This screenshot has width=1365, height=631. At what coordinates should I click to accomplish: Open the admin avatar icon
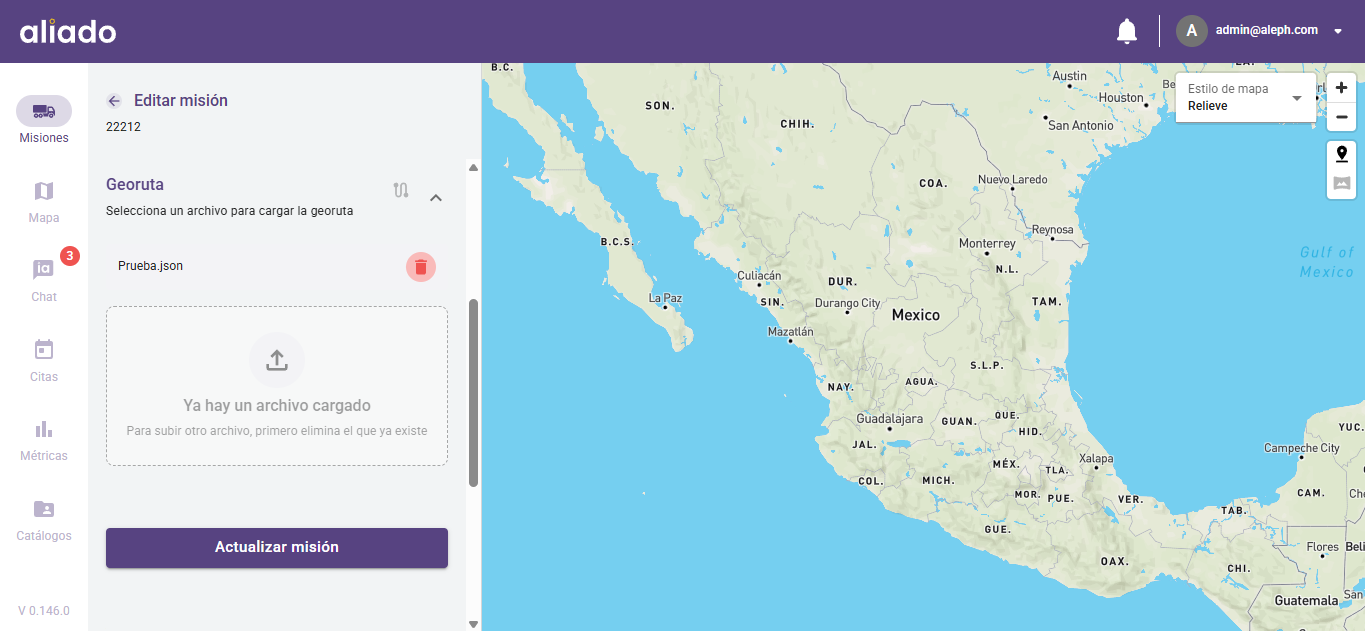[1191, 31]
